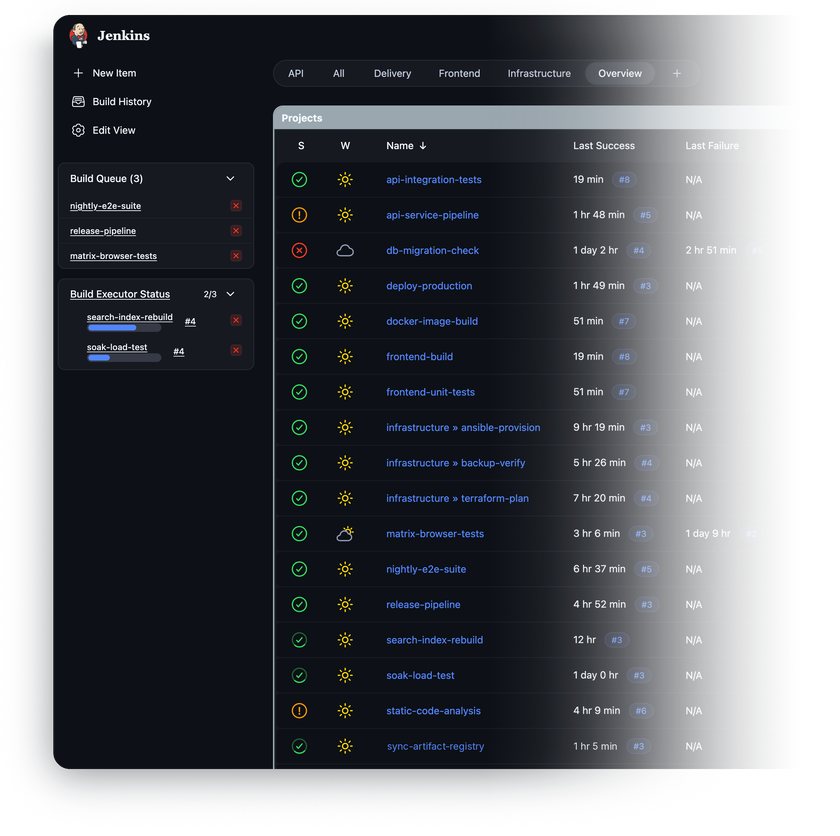
Task: Open queued nightly-e2e-suite item link
Action: pyautogui.click(x=106, y=206)
